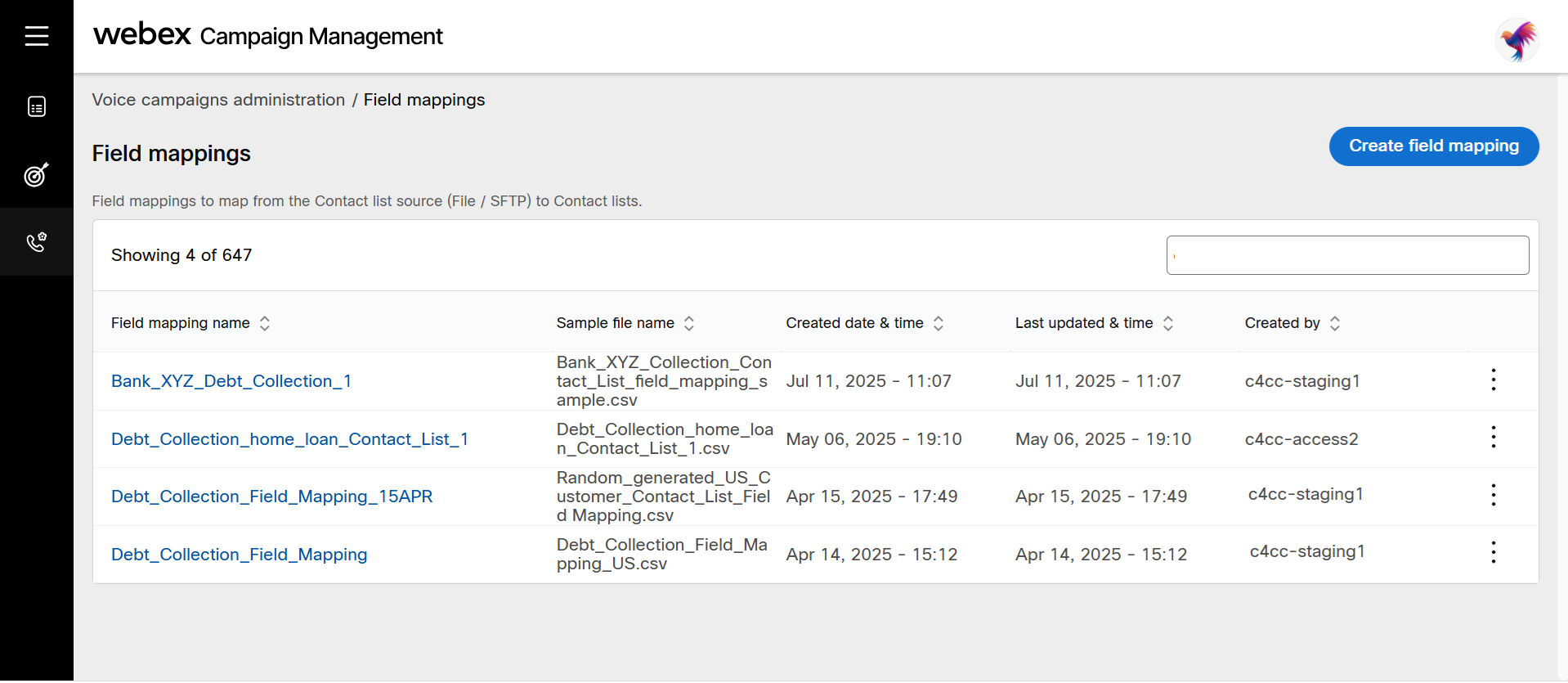This screenshot has height=683, width=1568.
Task: Open more options for Debt_Collection_Field_Mapping_15APR
Action: (x=1493, y=495)
